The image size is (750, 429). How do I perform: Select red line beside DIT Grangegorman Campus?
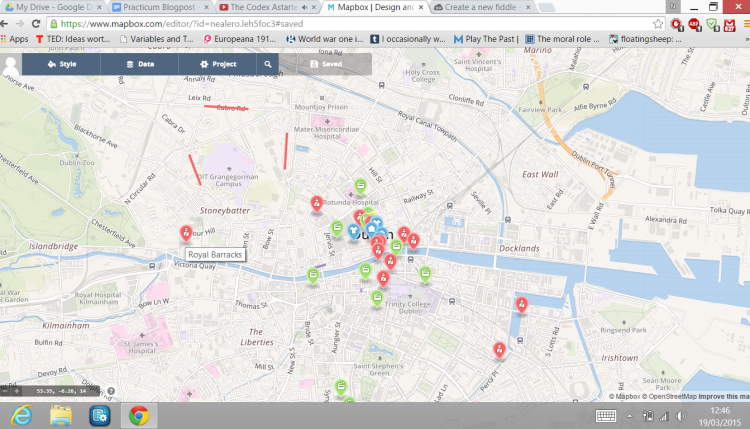[195, 169]
